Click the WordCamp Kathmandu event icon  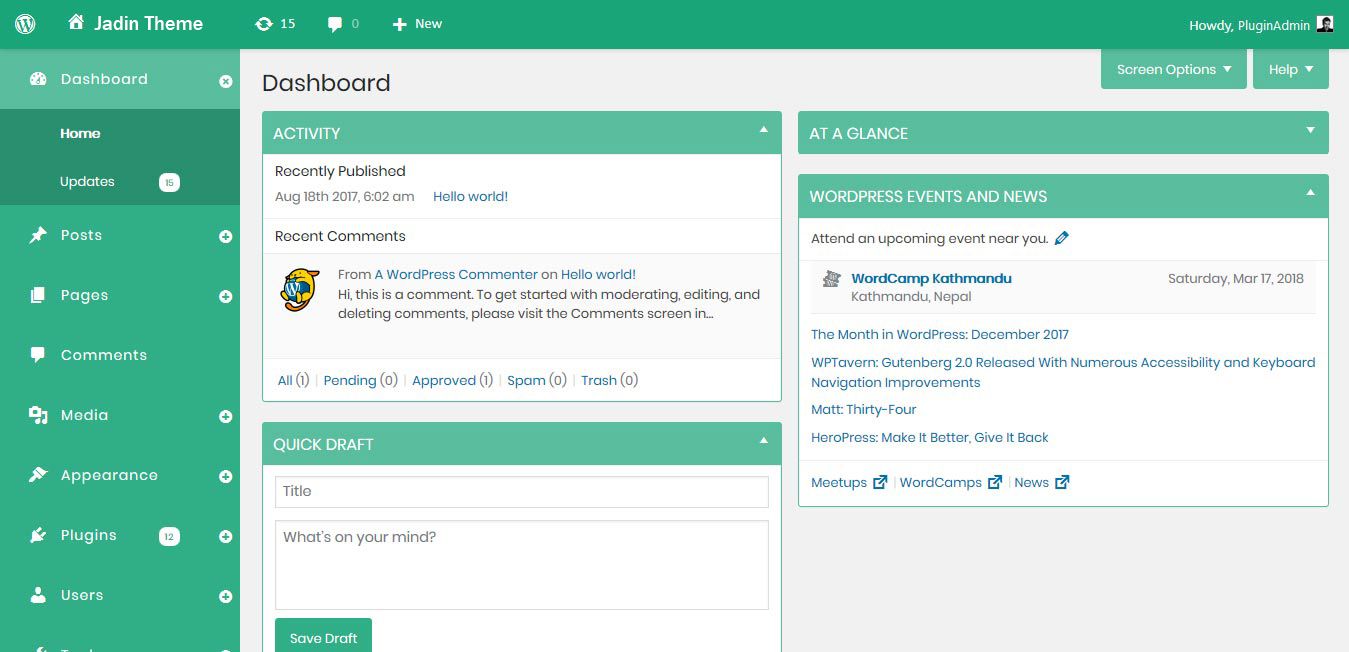[831, 279]
